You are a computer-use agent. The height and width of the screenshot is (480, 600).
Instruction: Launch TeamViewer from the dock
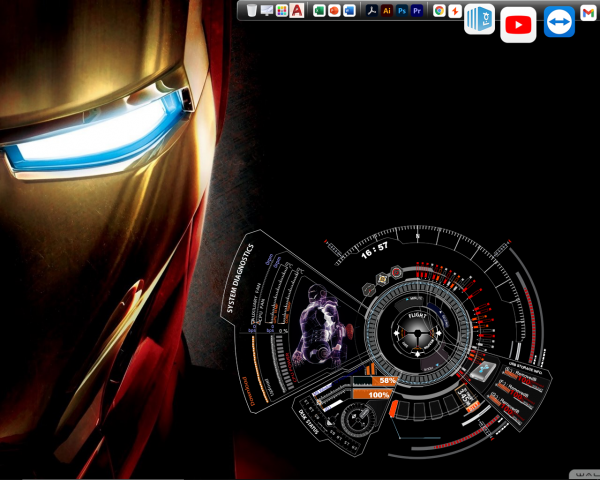559,22
